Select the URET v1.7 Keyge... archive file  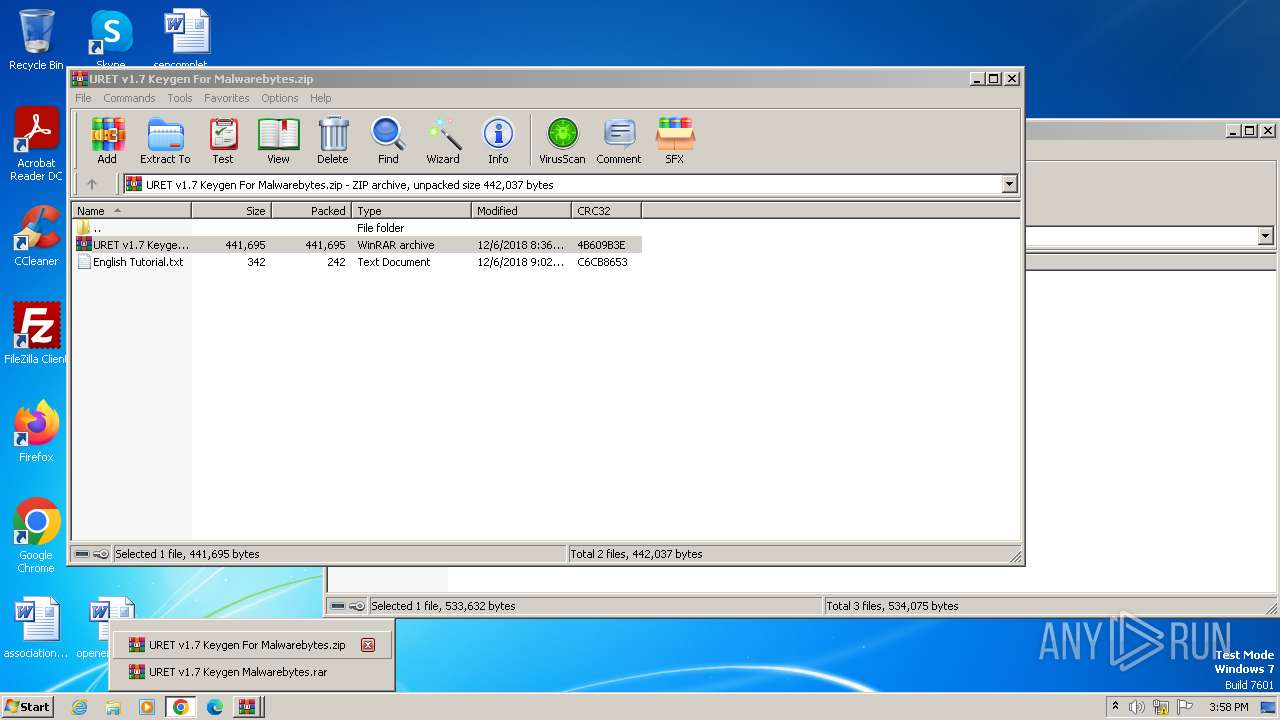tap(356, 245)
